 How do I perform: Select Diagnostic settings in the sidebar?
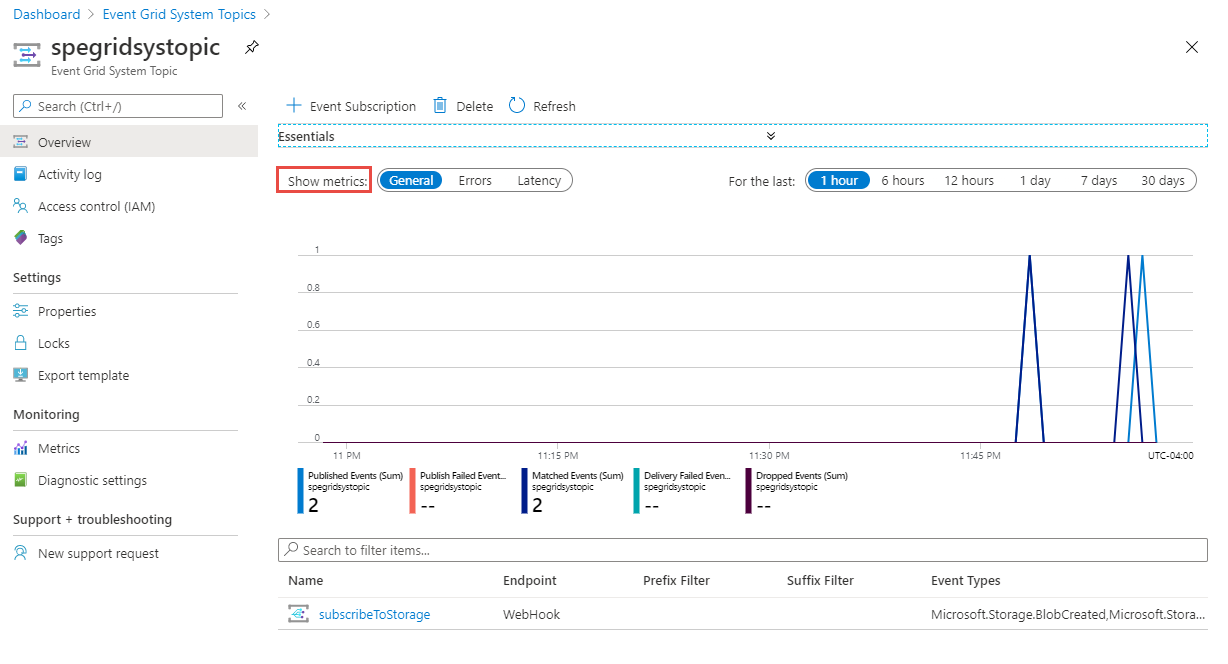(91, 480)
